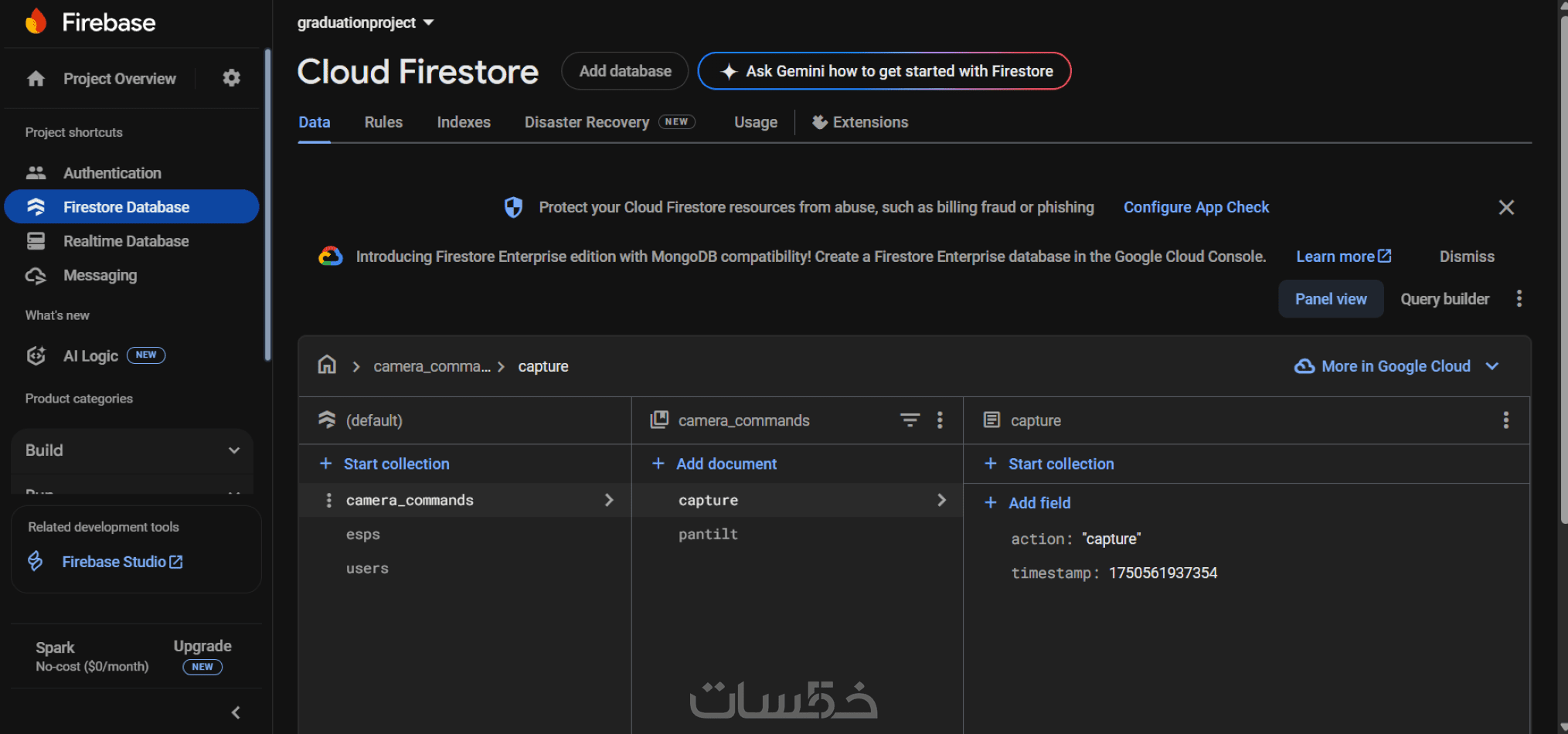Close the App Check banner
1568x734 pixels.
click(x=1506, y=207)
